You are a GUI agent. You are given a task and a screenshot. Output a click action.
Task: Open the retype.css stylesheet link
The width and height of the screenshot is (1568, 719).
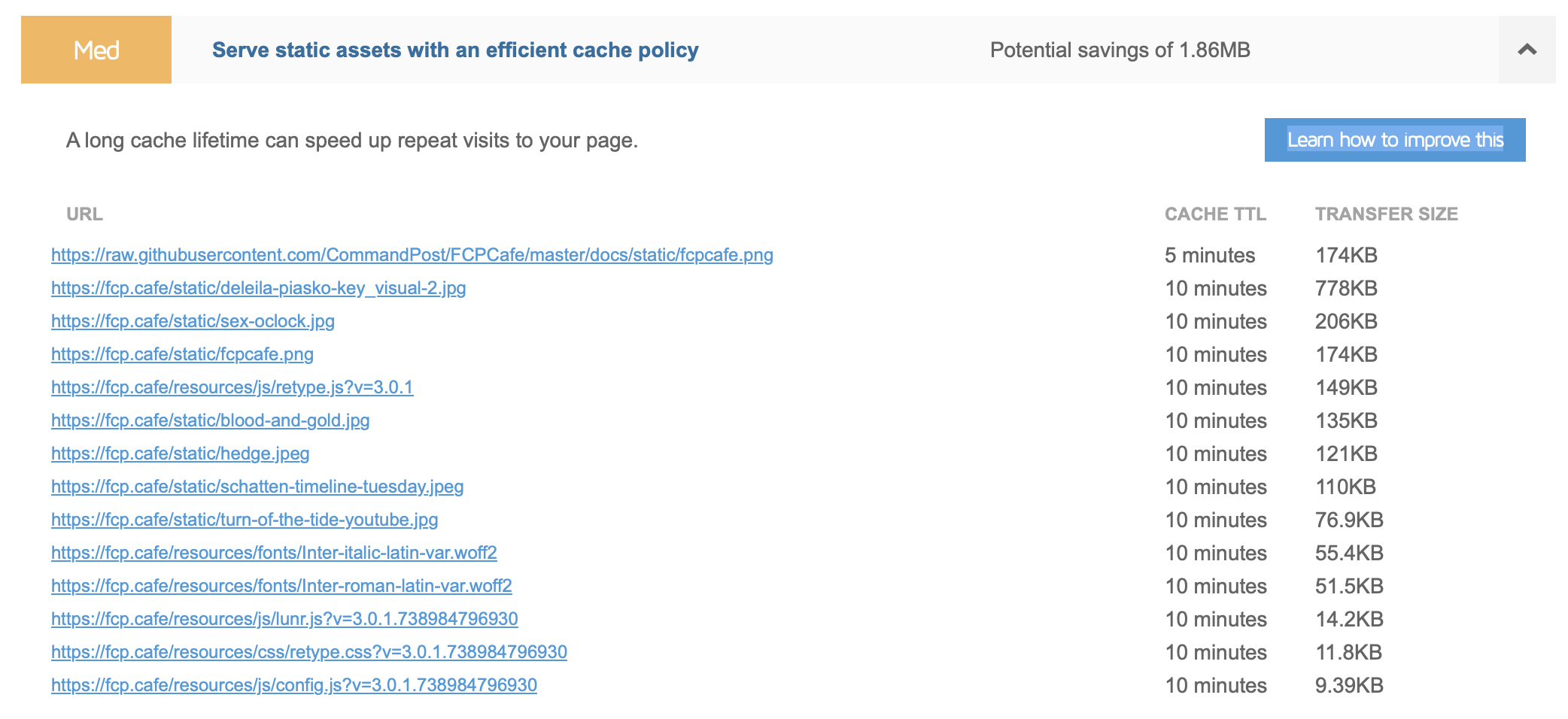click(x=308, y=652)
